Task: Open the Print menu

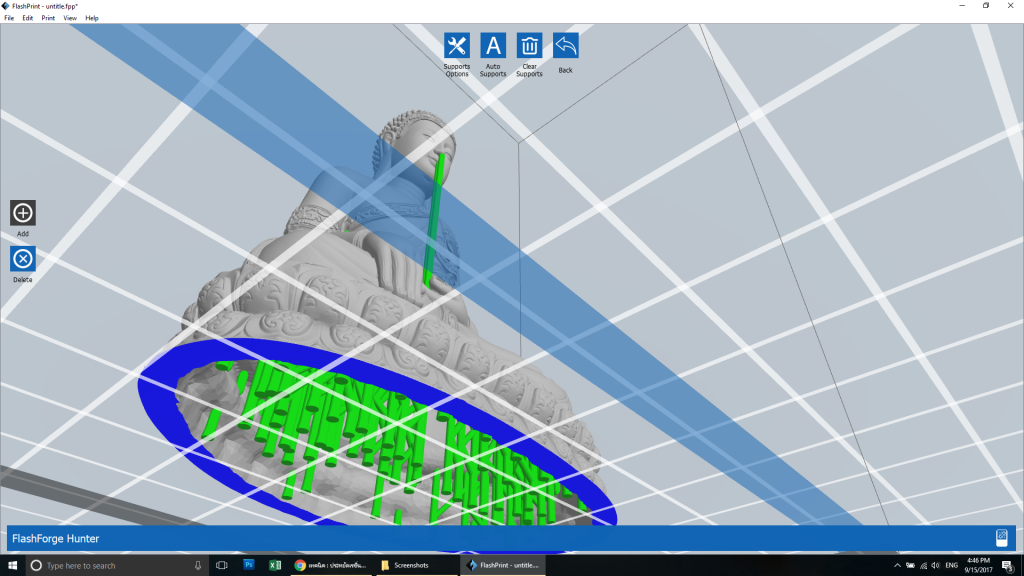Action: (48, 18)
